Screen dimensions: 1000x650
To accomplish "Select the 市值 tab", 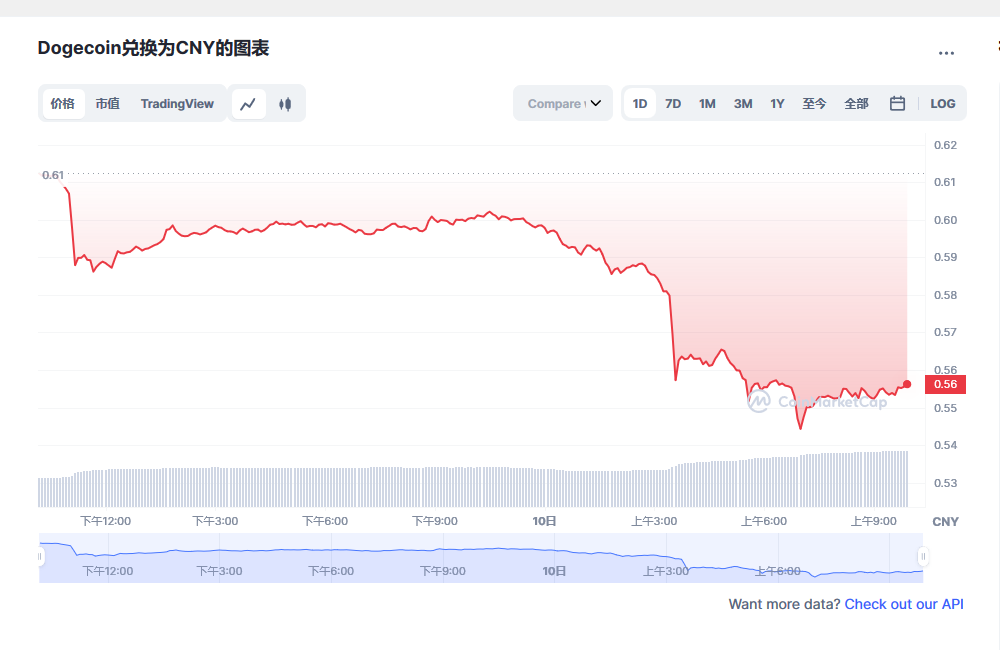I will (x=107, y=103).
